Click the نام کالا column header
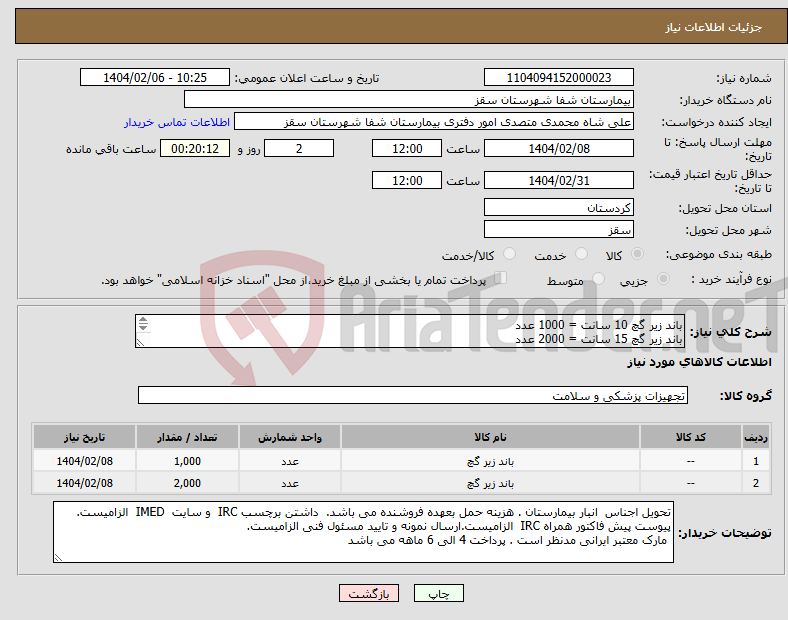 coord(490,437)
